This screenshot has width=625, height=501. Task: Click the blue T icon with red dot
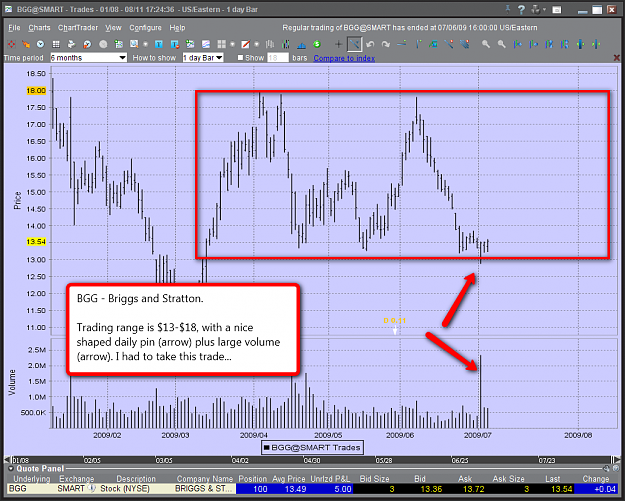pos(175,44)
